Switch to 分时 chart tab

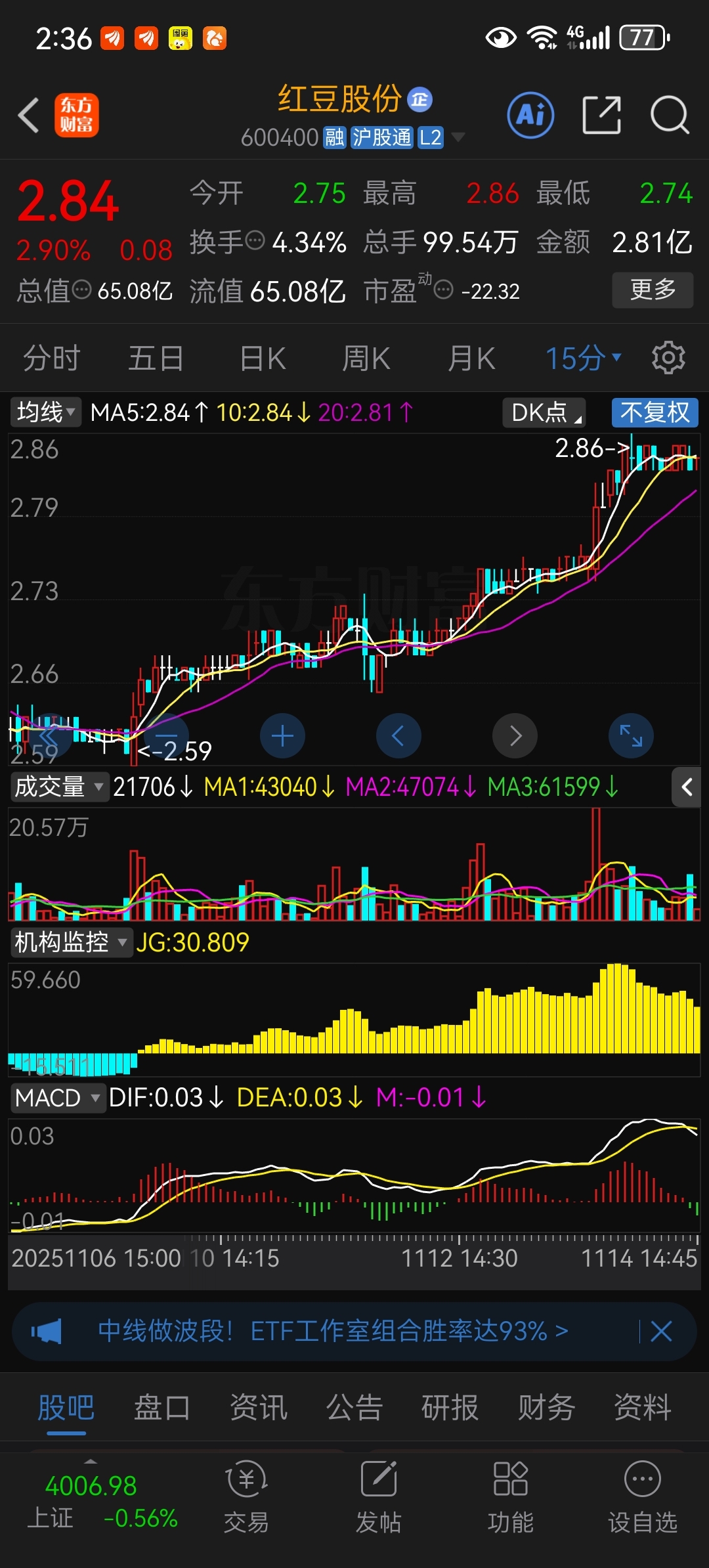pos(51,358)
